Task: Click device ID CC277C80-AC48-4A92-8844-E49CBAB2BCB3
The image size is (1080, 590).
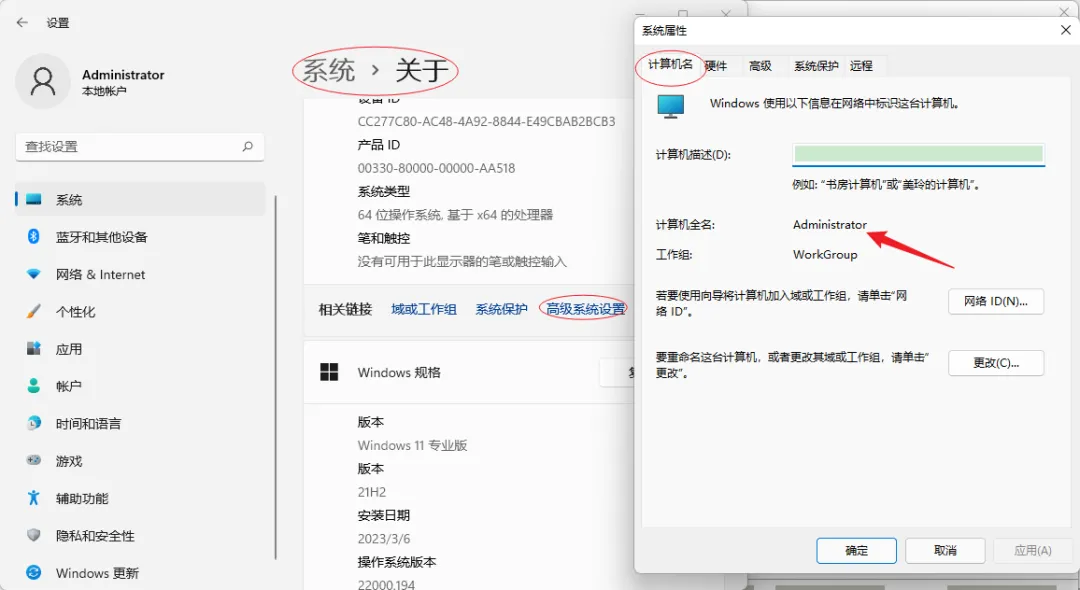Action: tap(486, 122)
